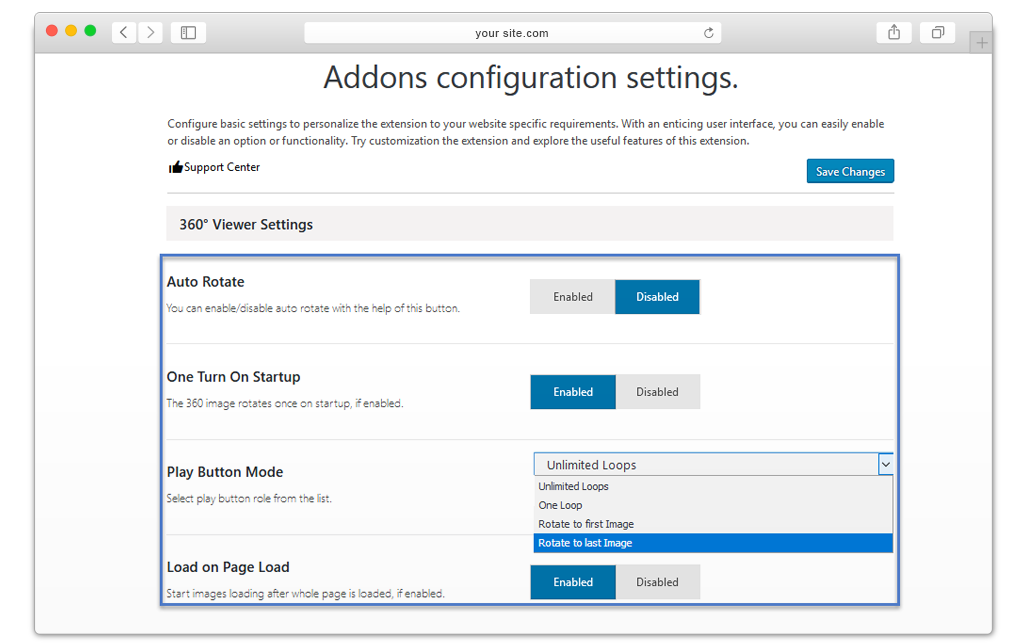Minimize the browser with yellow button
This screenshot has height=643, width=1024.
coord(71,31)
